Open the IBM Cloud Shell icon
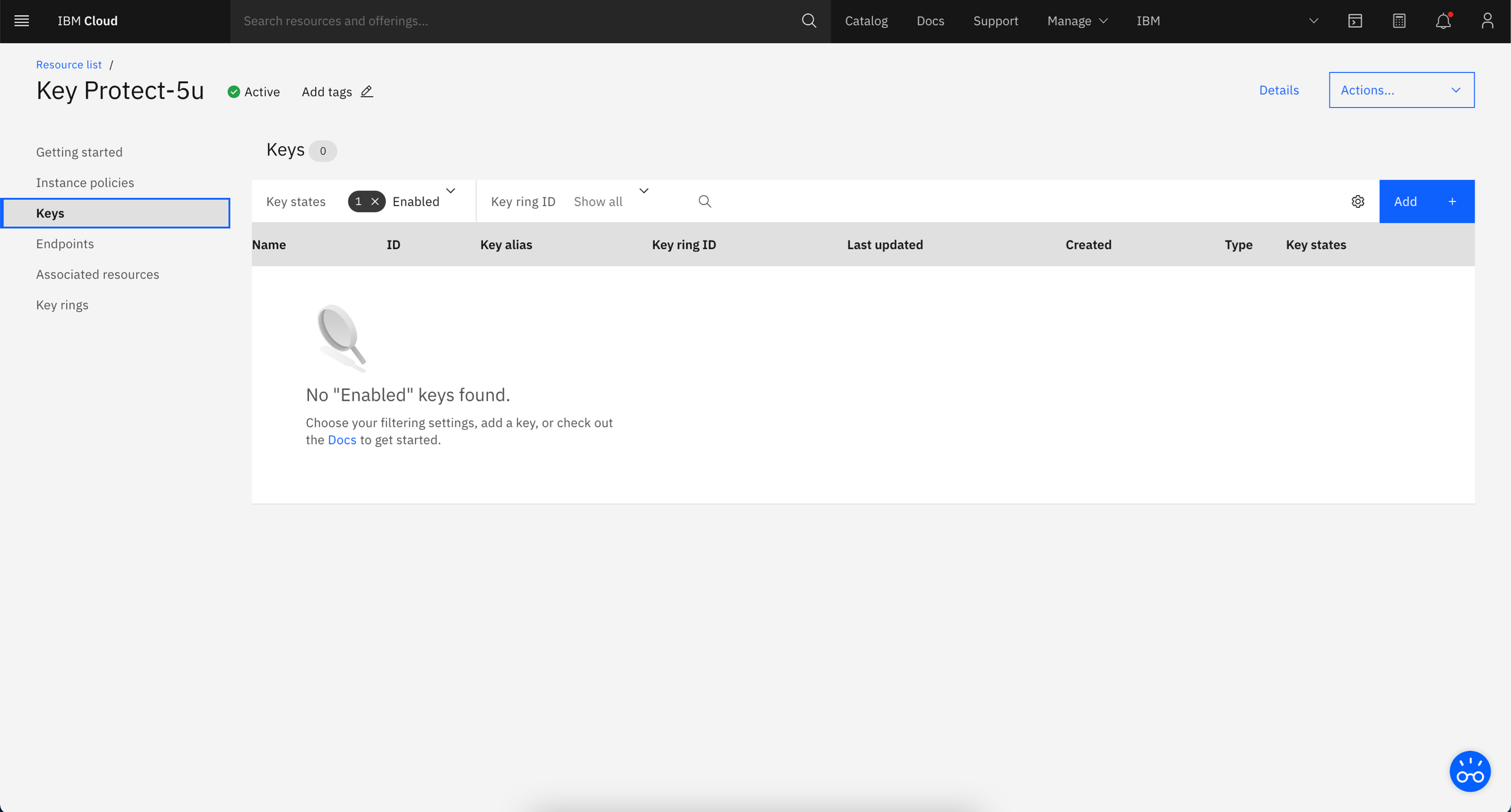The width and height of the screenshot is (1511, 812). (x=1355, y=21)
